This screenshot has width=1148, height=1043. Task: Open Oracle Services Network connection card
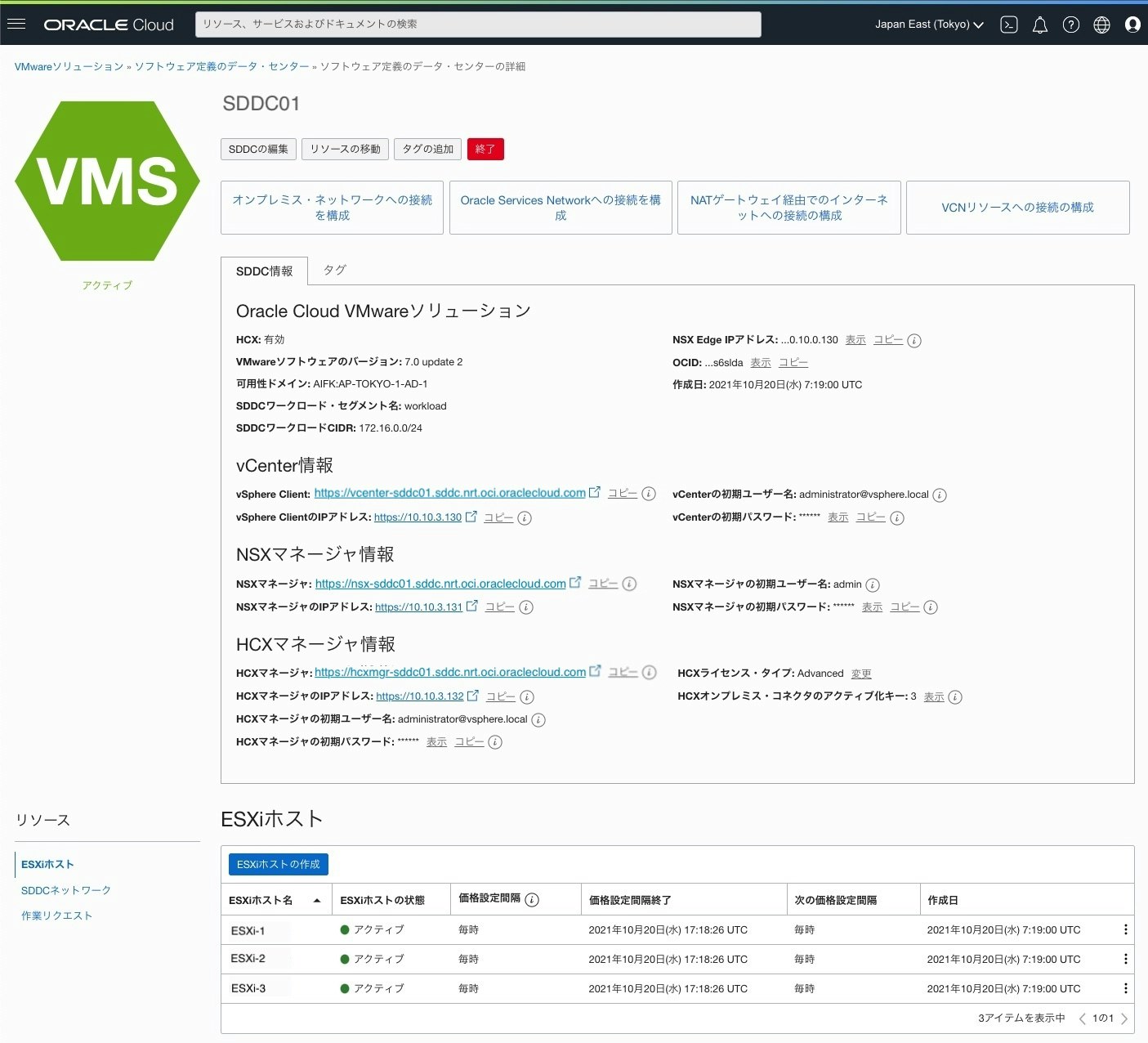561,208
